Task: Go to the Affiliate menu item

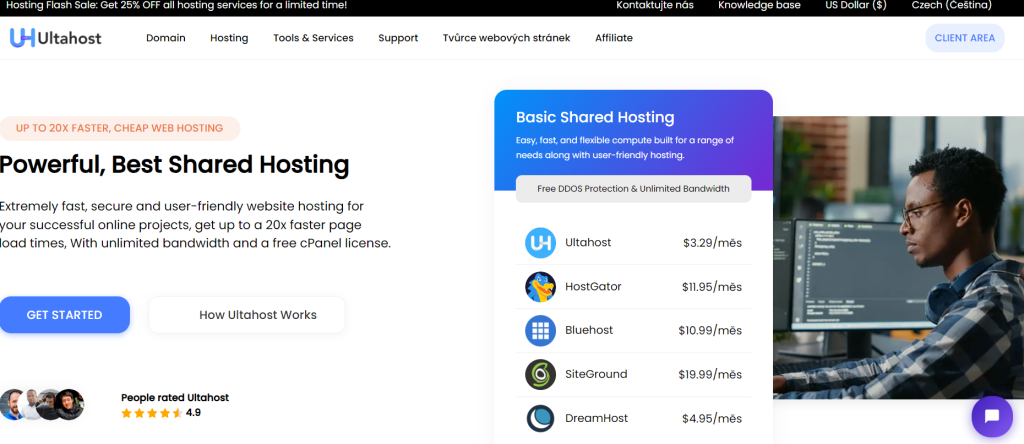Action: (x=613, y=38)
